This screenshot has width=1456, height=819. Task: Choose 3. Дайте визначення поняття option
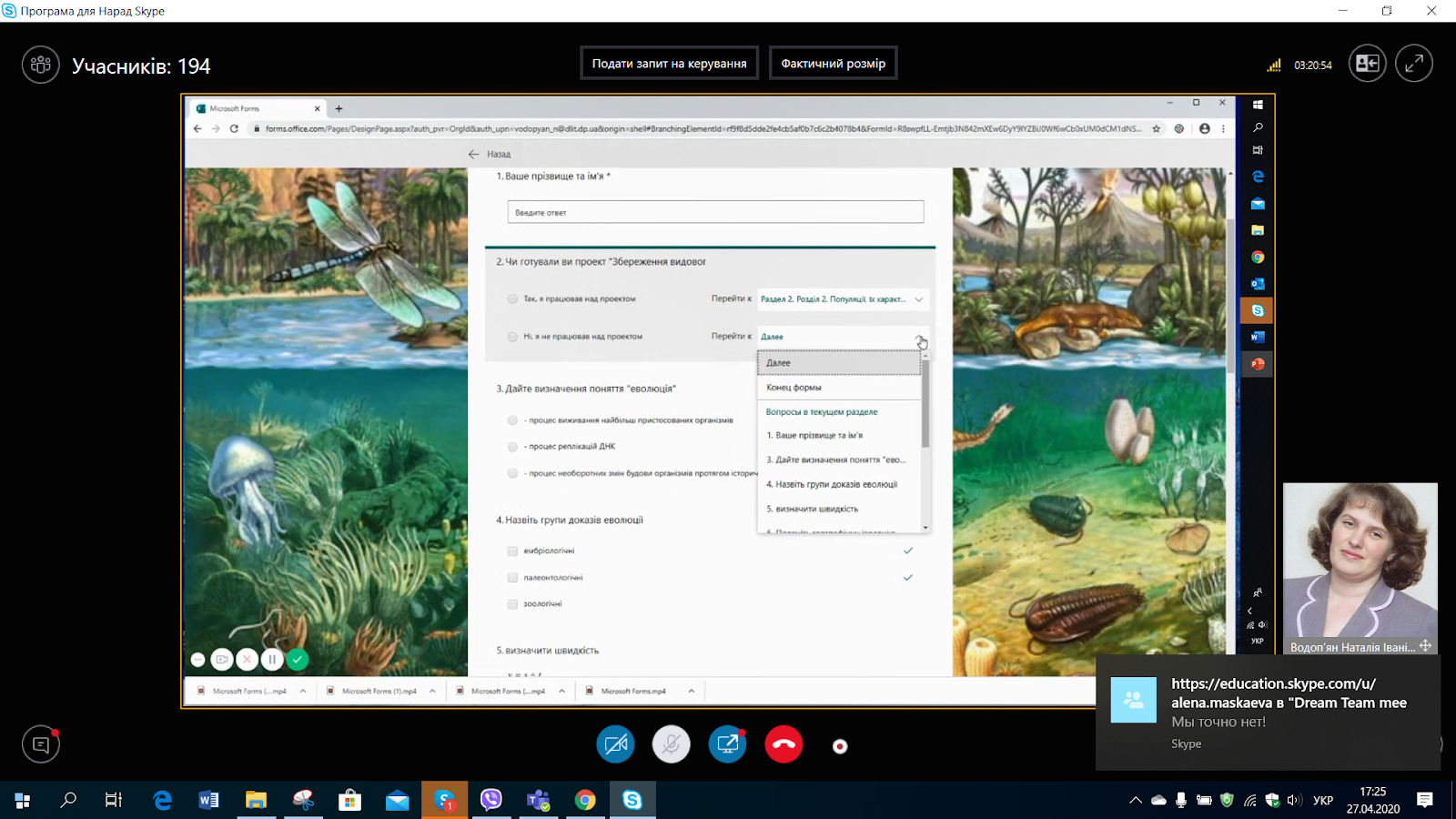(839, 460)
